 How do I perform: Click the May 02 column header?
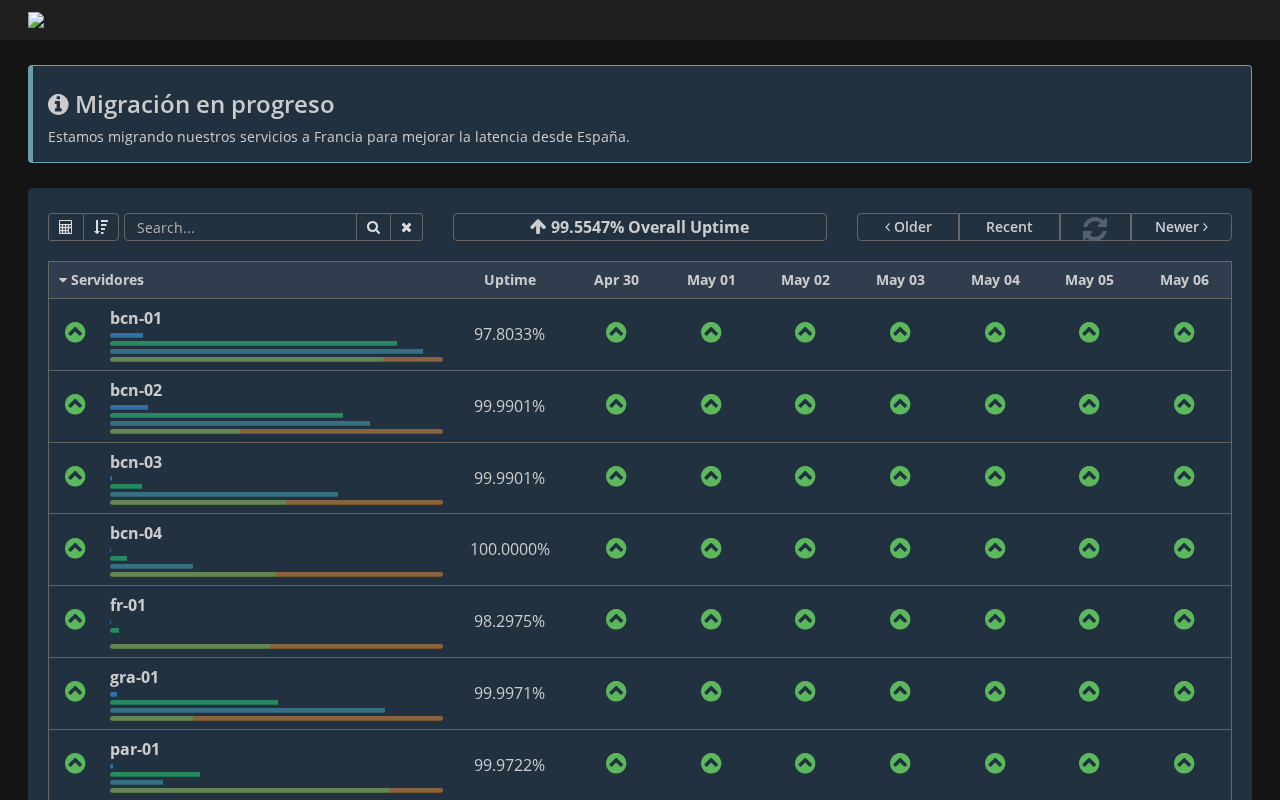coord(805,280)
